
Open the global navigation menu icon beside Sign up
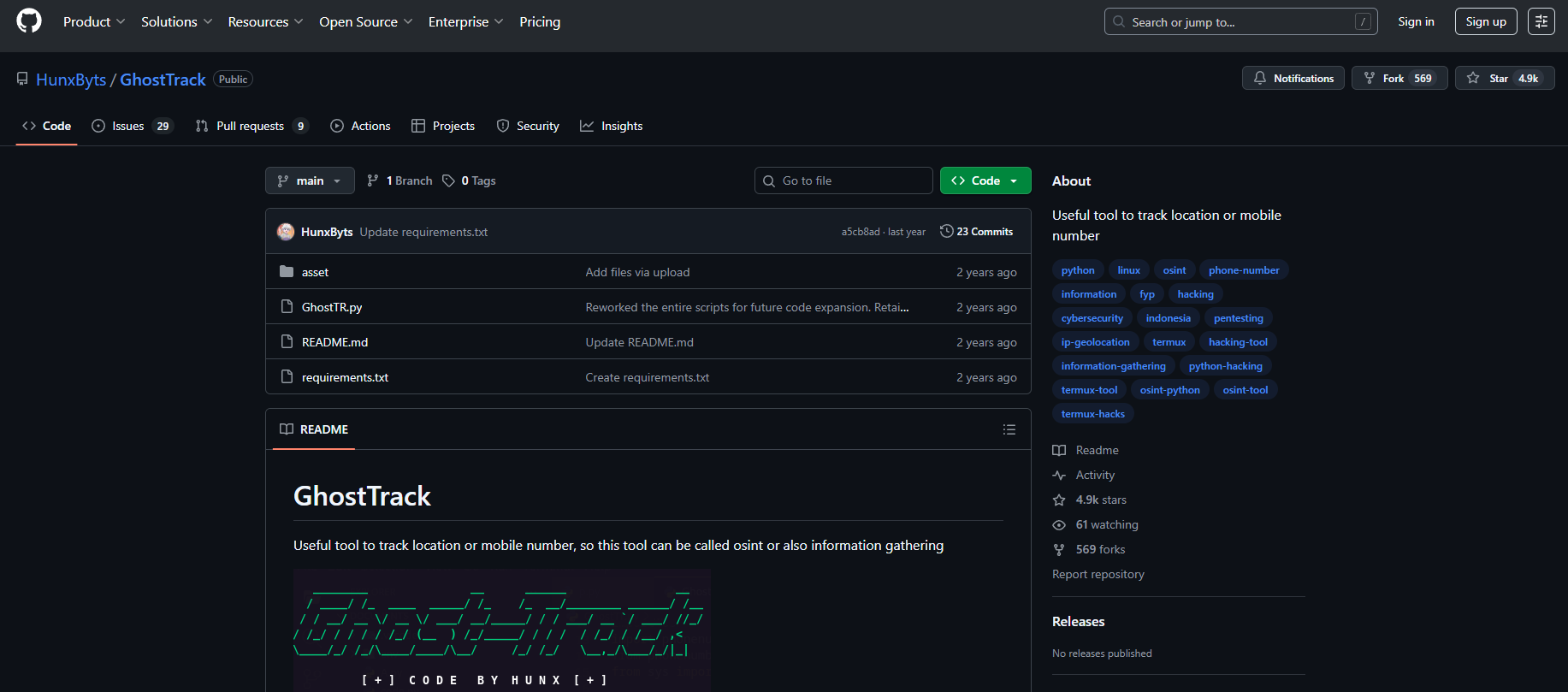pyautogui.click(x=1541, y=21)
